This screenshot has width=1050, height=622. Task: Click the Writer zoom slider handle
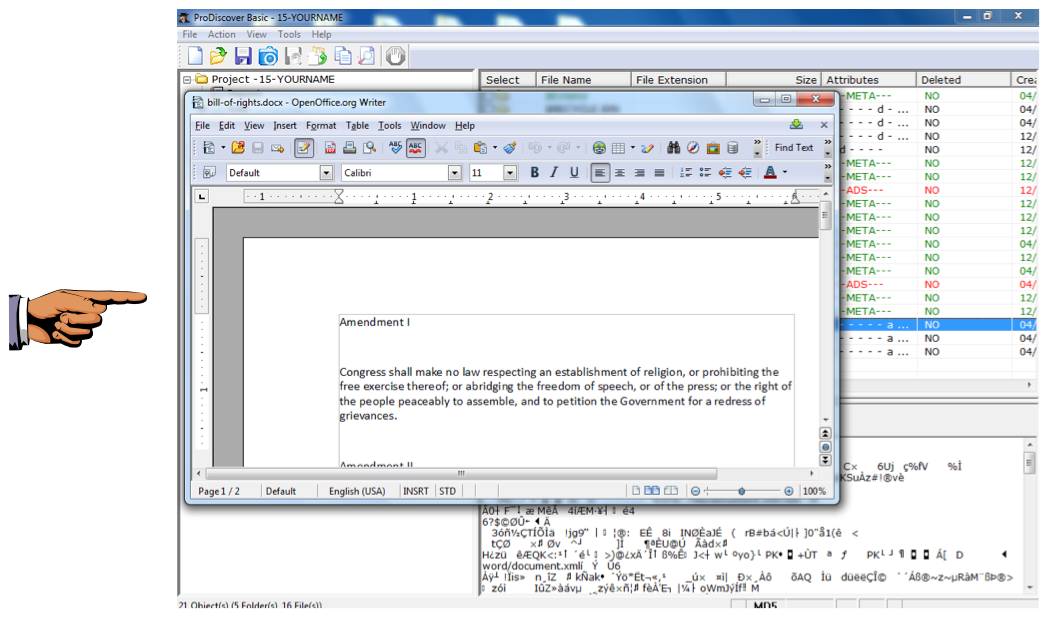point(741,491)
